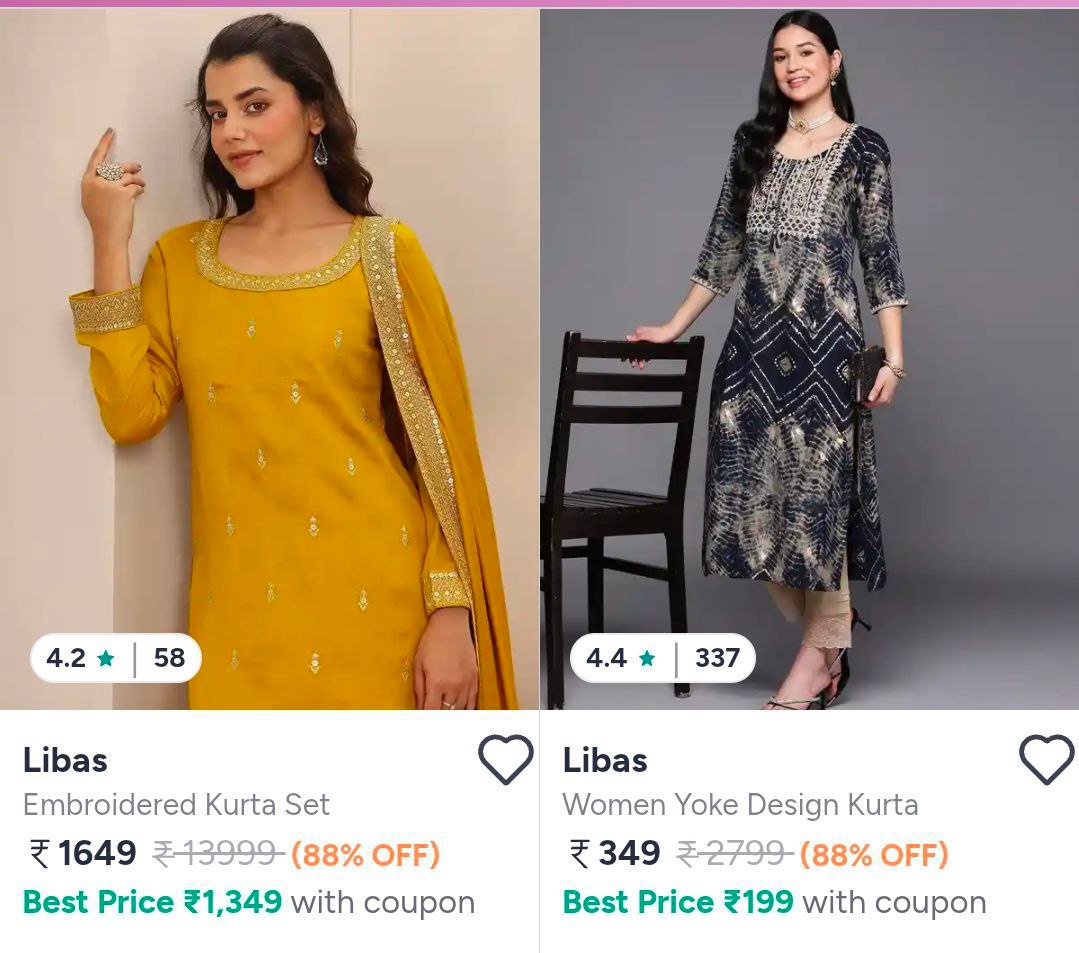
Task: Tap the struck-through ₹13999 original price
Action: click(218, 854)
